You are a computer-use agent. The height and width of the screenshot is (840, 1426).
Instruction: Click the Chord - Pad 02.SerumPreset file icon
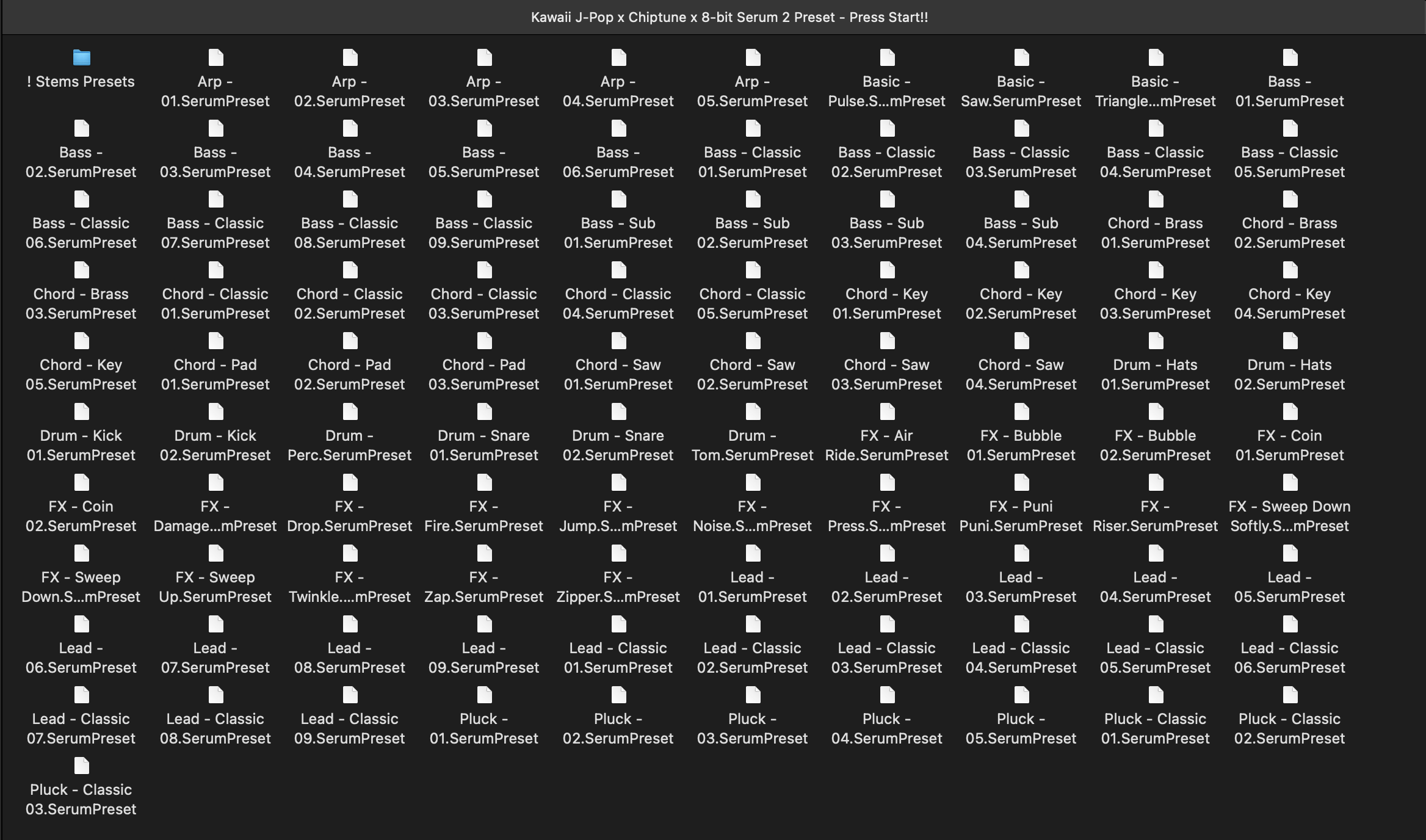point(350,341)
